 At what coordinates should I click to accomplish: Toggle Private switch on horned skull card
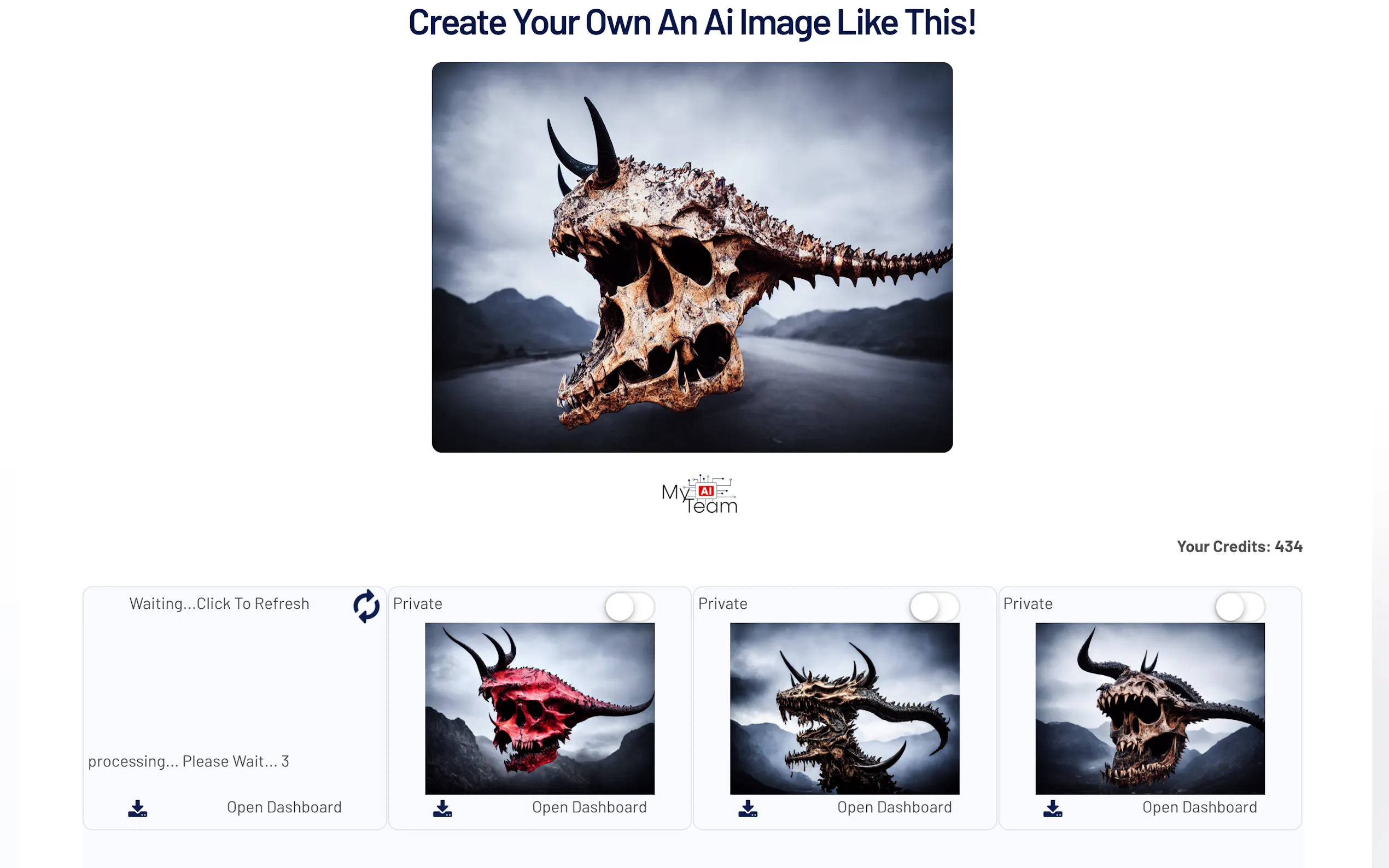[1240, 607]
